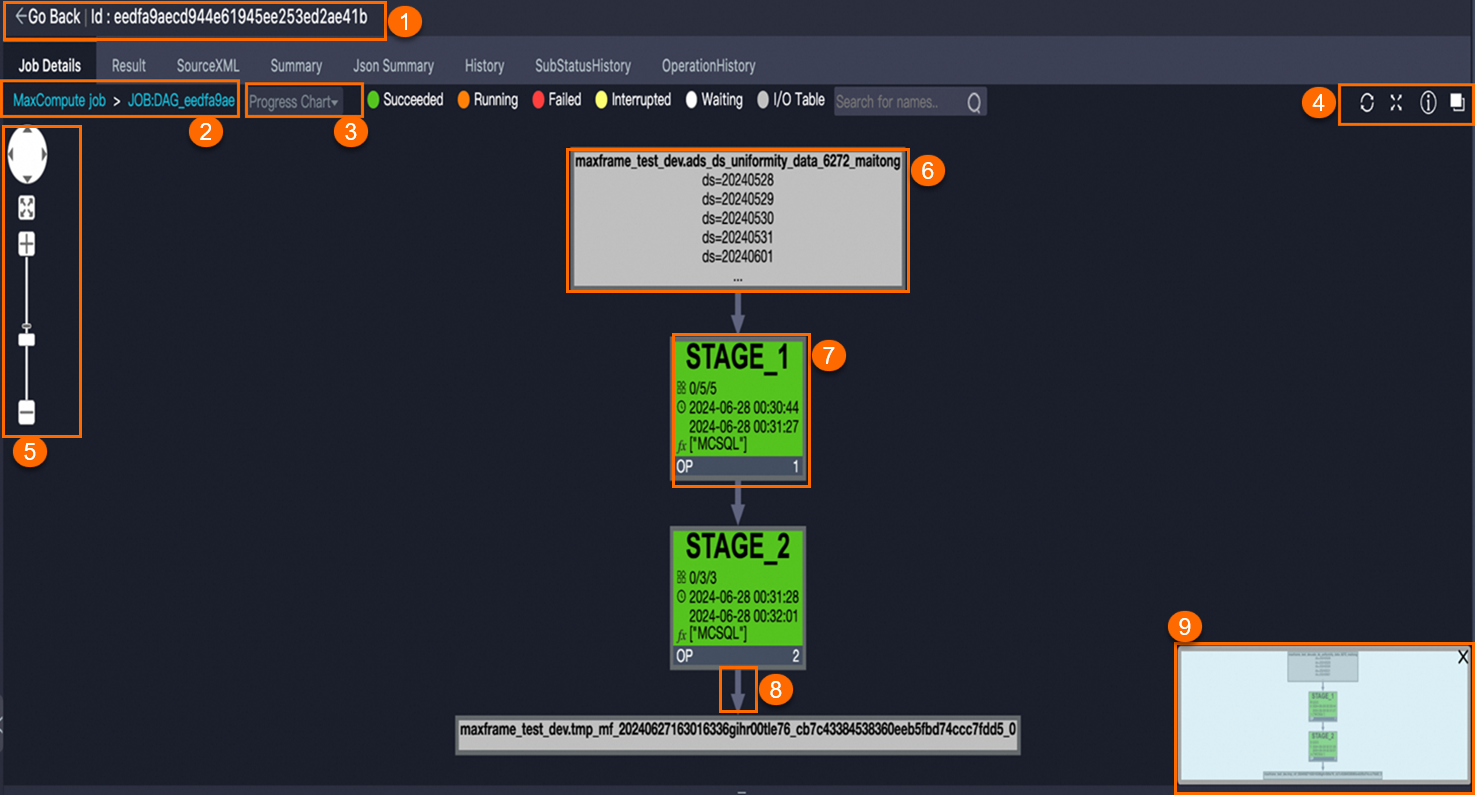Click partition ds=20240601 in the input table
Screen dimensions: 1475x795
738,256
